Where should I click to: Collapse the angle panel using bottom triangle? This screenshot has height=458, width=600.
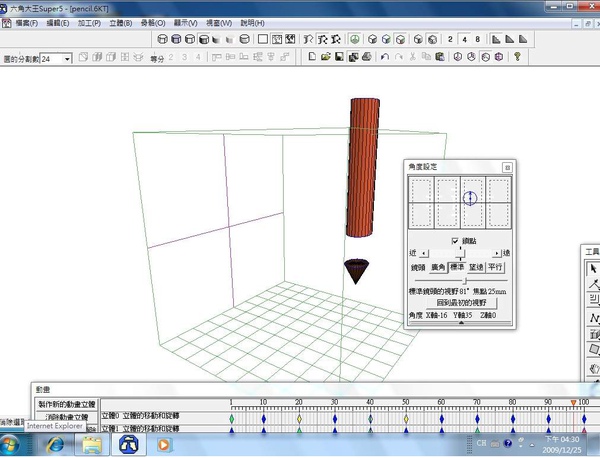pos(461,323)
